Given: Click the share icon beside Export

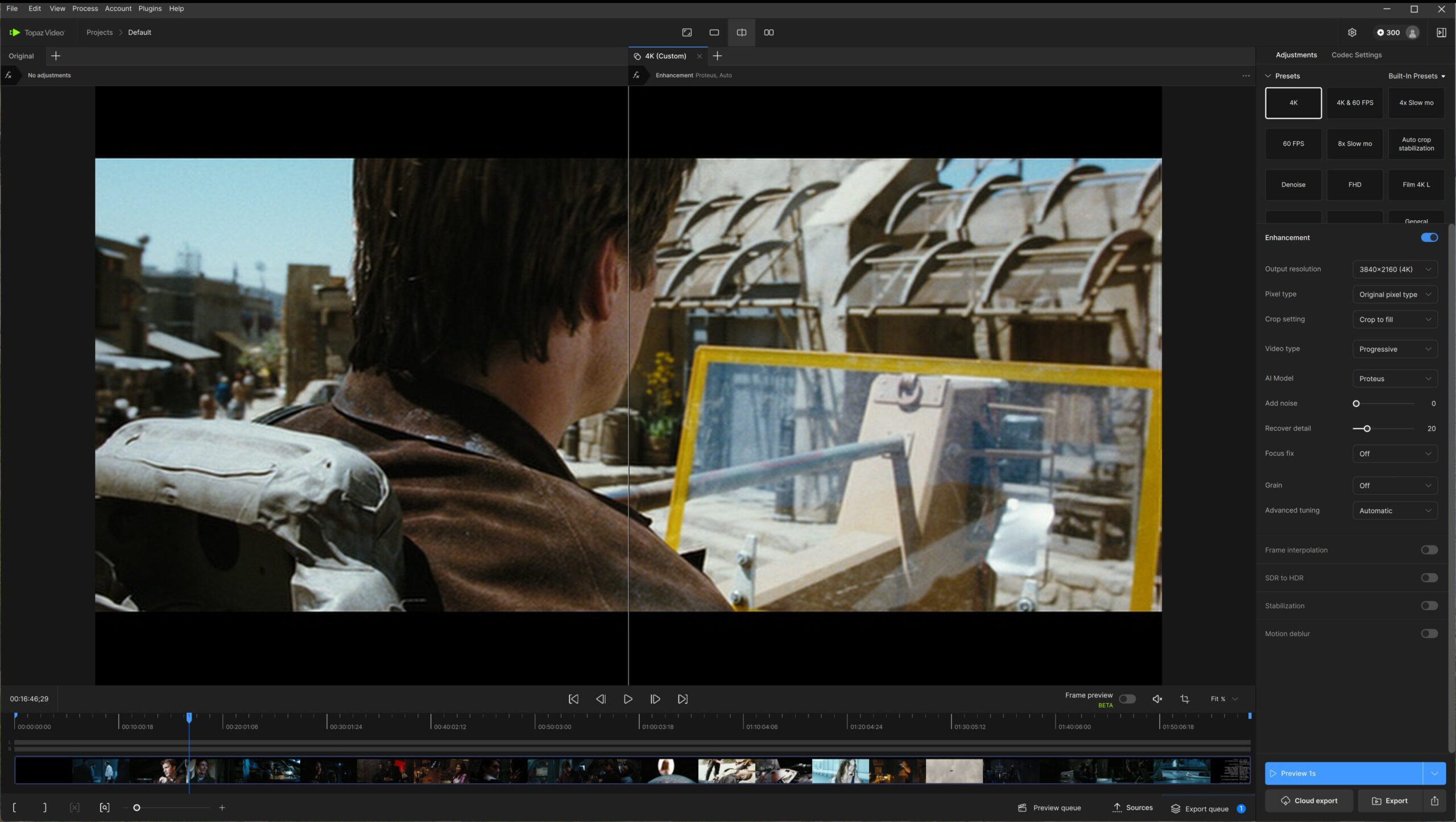Looking at the screenshot, I should pos(1434,801).
